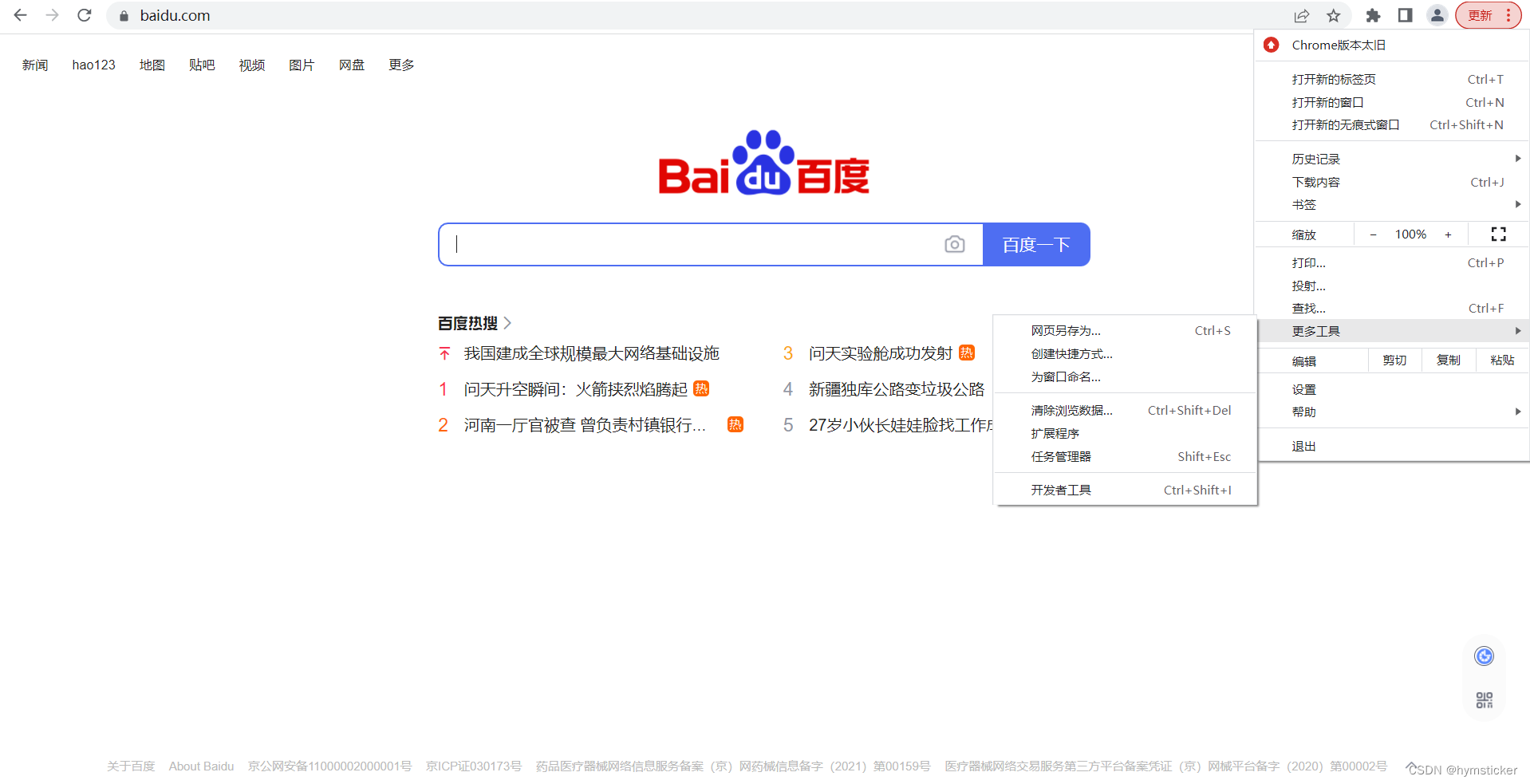
Task: Click the share page icon
Action: (1302, 15)
